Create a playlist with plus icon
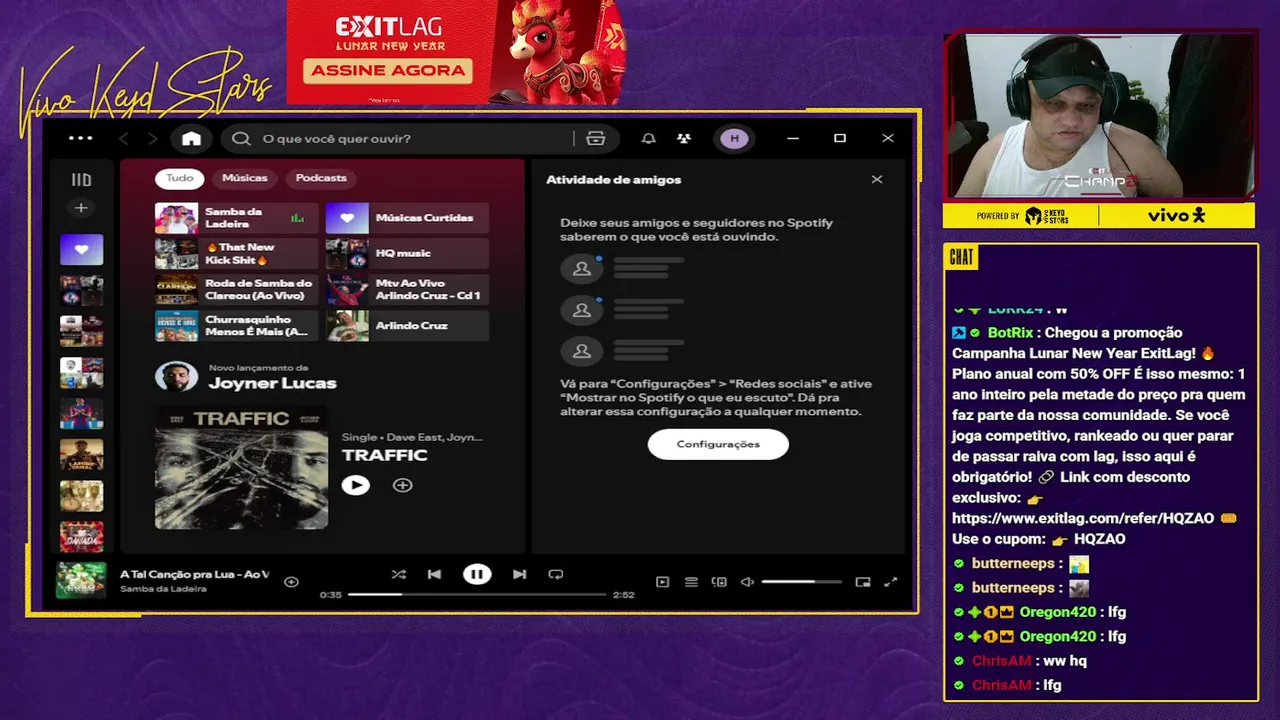Image resolution: width=1280 pixels, height=720 pixels. (81, 208)
